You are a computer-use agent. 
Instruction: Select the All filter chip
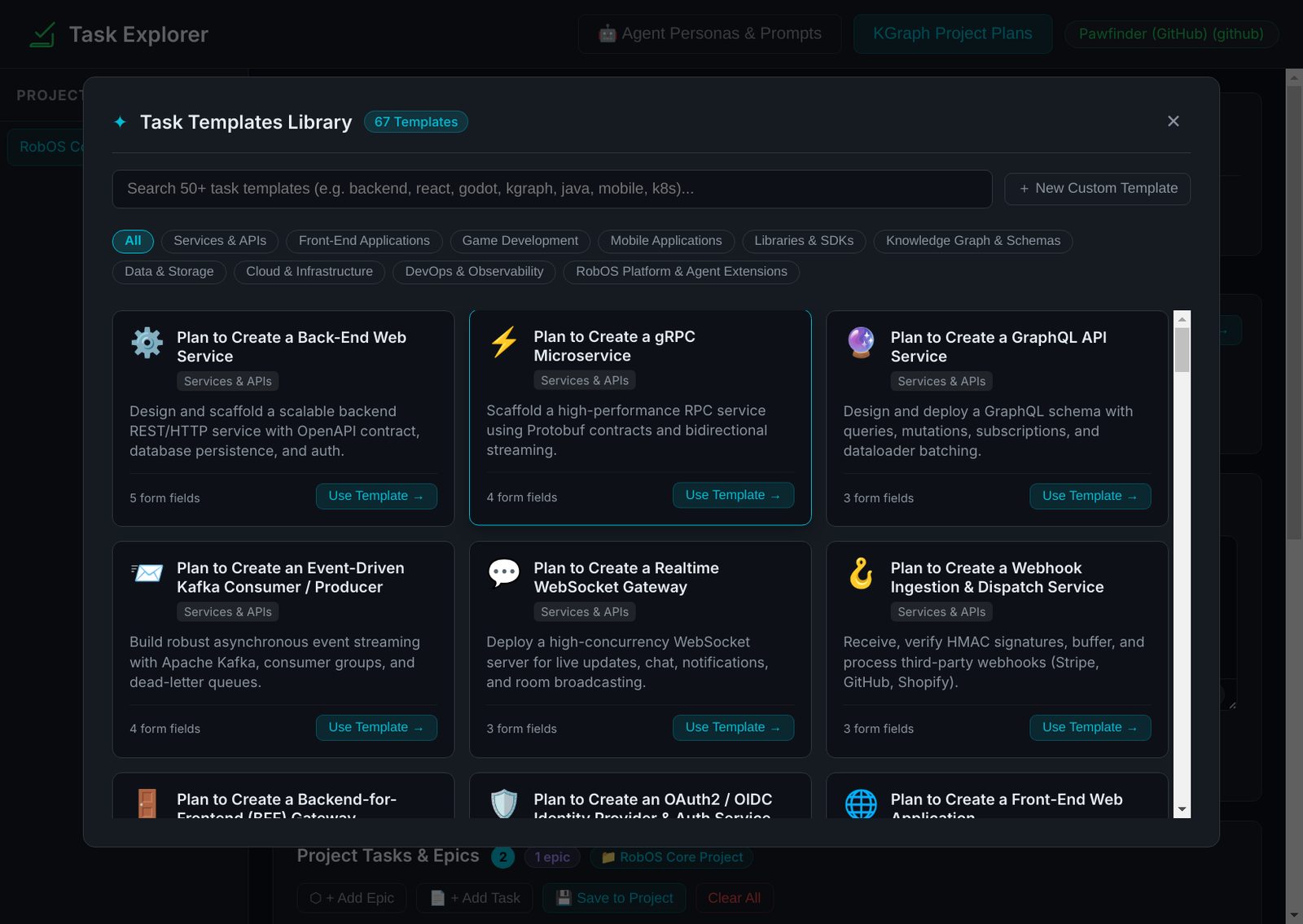(133, 241)
